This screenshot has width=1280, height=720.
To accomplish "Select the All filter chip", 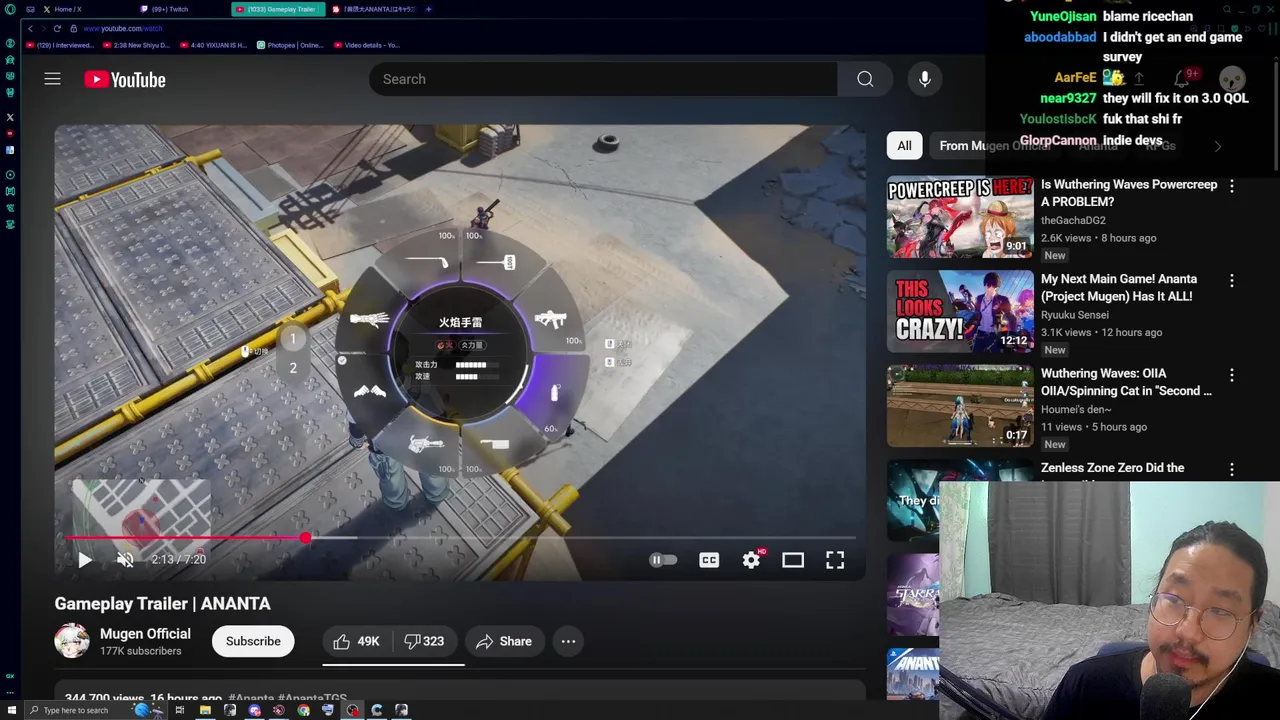I will [904, 146].
